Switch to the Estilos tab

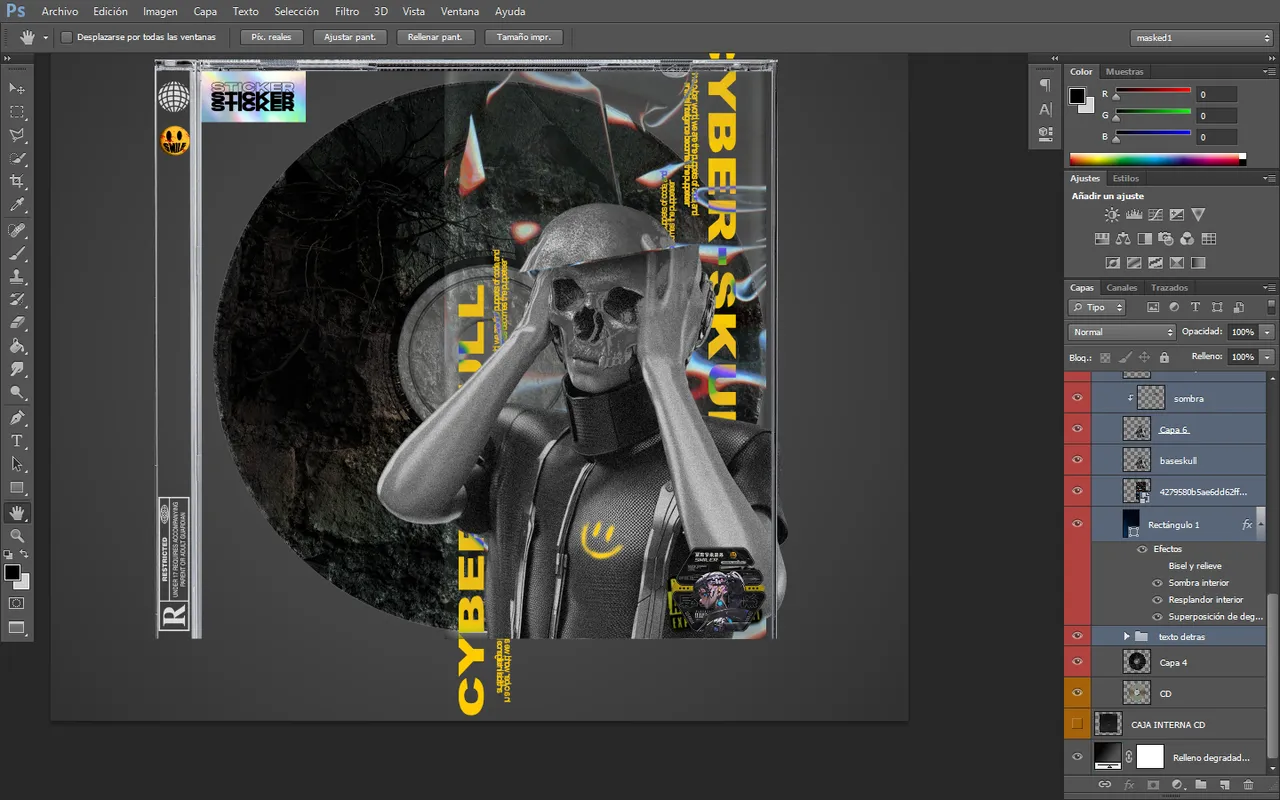pos(1126,178)
